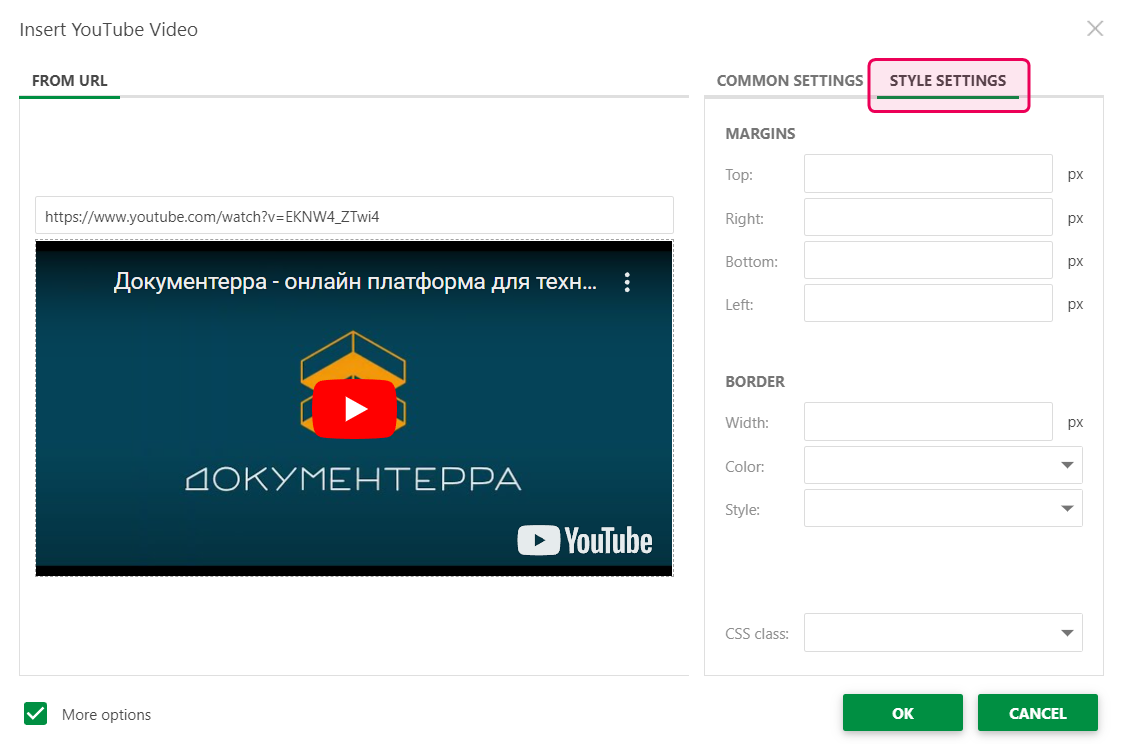Expand the border Style dropdown
The image size is (1121, 744).
[x=943, y=508]
